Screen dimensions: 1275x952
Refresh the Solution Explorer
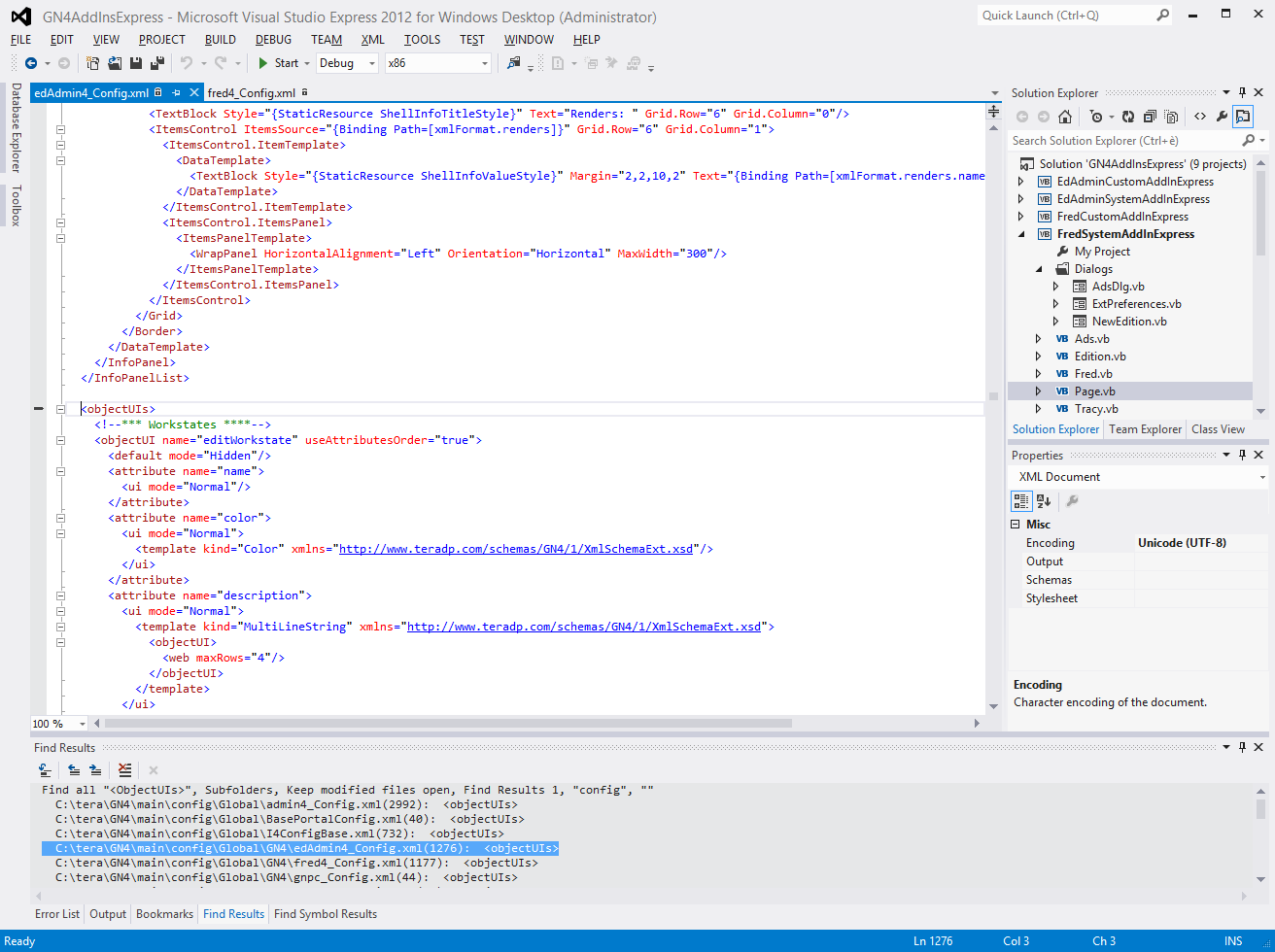(x=1128, y=117)
